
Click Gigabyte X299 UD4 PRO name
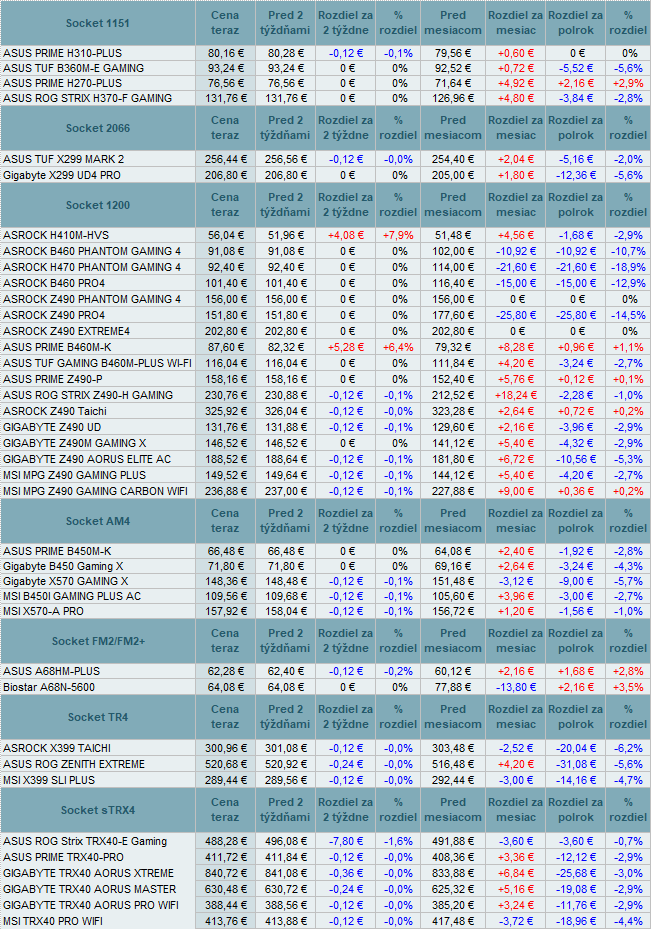[62, 175]
